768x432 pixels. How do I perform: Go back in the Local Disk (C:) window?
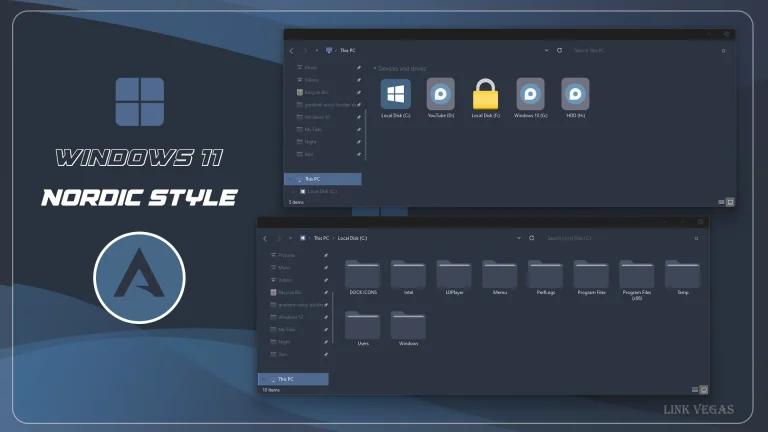(x=265, y=239)
